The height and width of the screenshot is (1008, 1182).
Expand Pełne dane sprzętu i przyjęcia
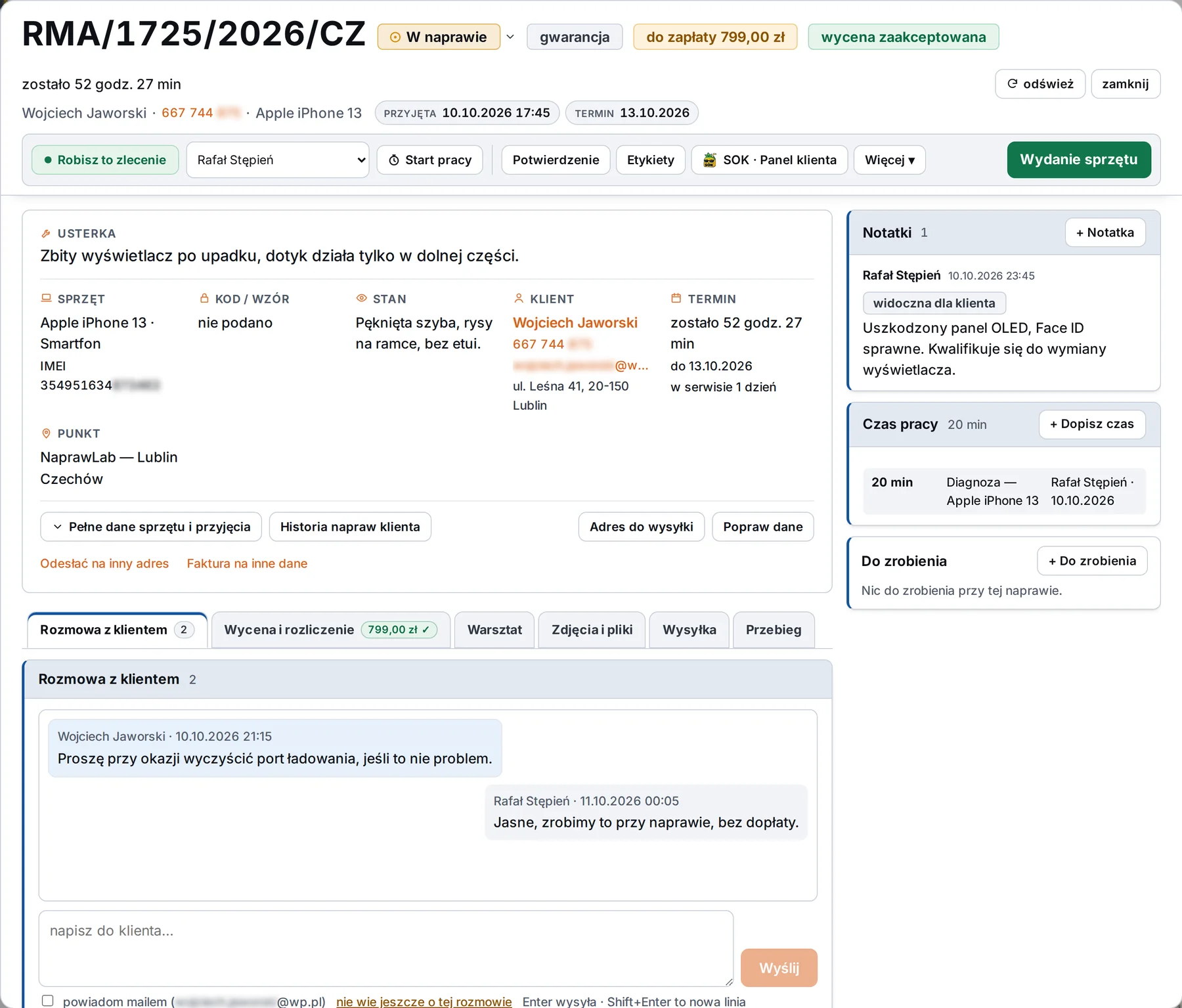151,527
